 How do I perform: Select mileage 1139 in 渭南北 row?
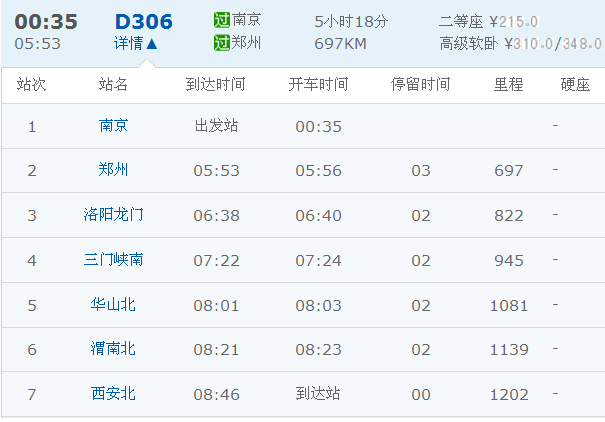(509, 350)
